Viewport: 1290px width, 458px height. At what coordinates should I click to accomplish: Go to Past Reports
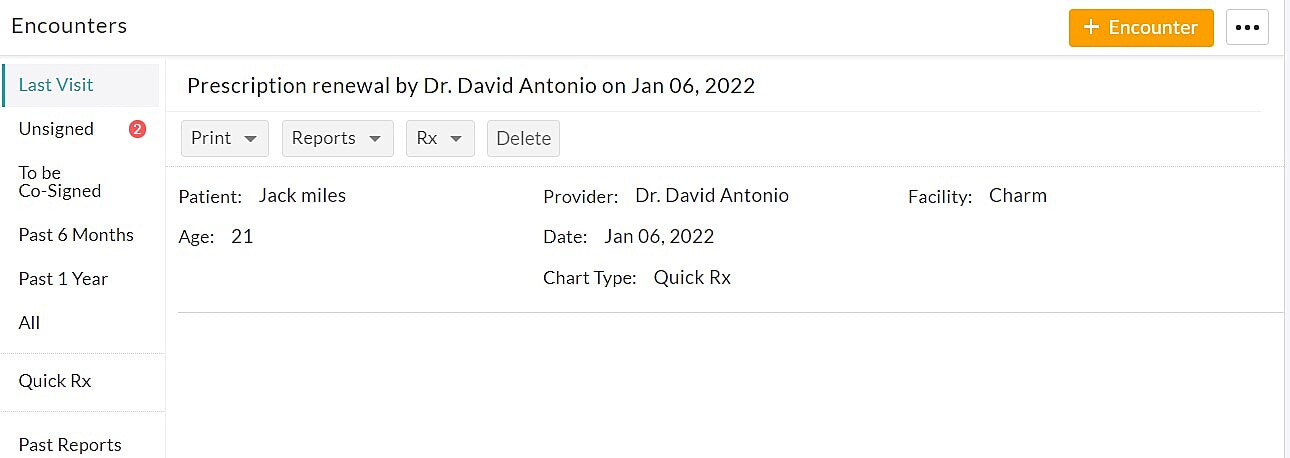[x=70, y=445]
